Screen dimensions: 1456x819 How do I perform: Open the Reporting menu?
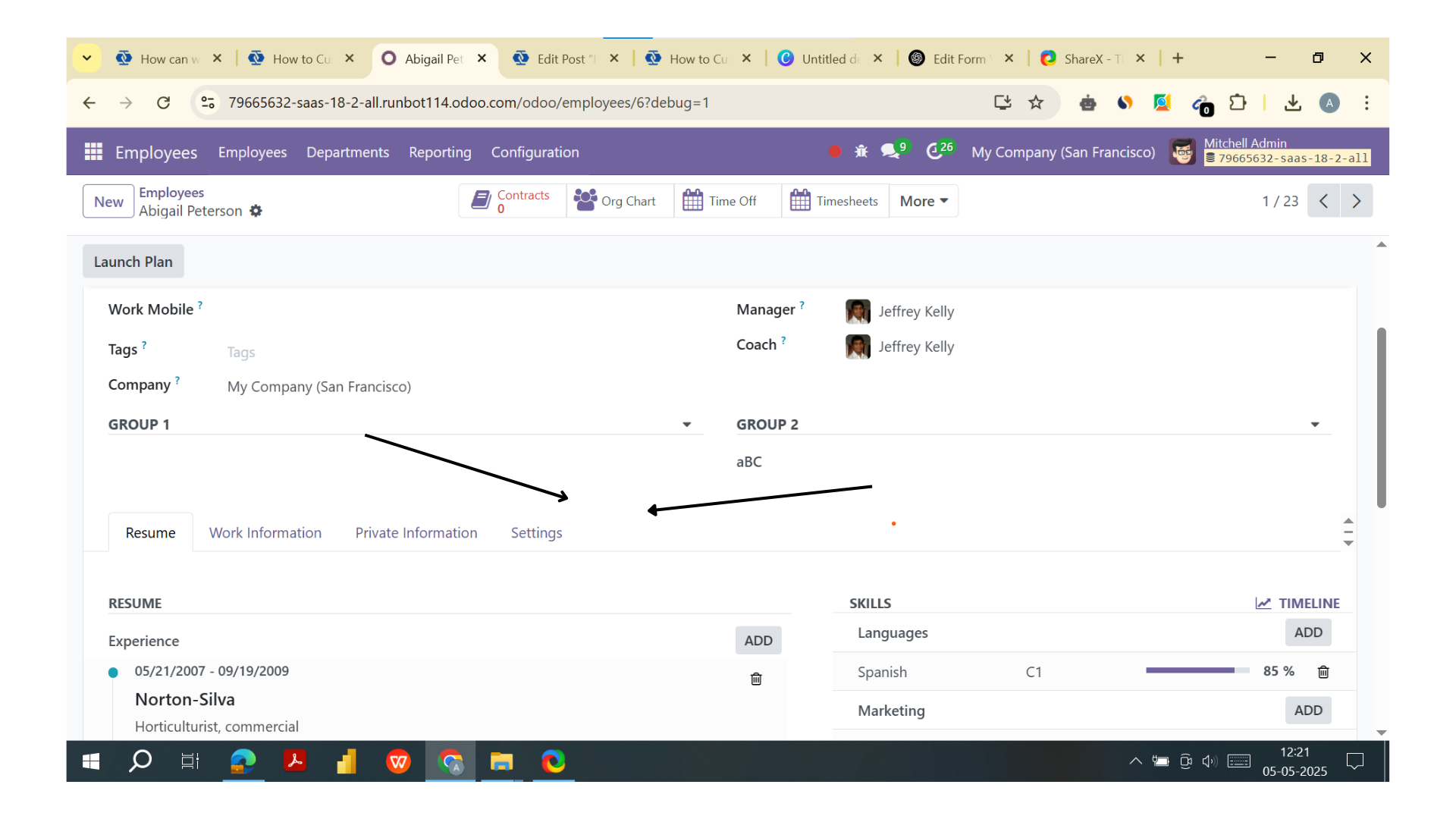tap(440, 152)
